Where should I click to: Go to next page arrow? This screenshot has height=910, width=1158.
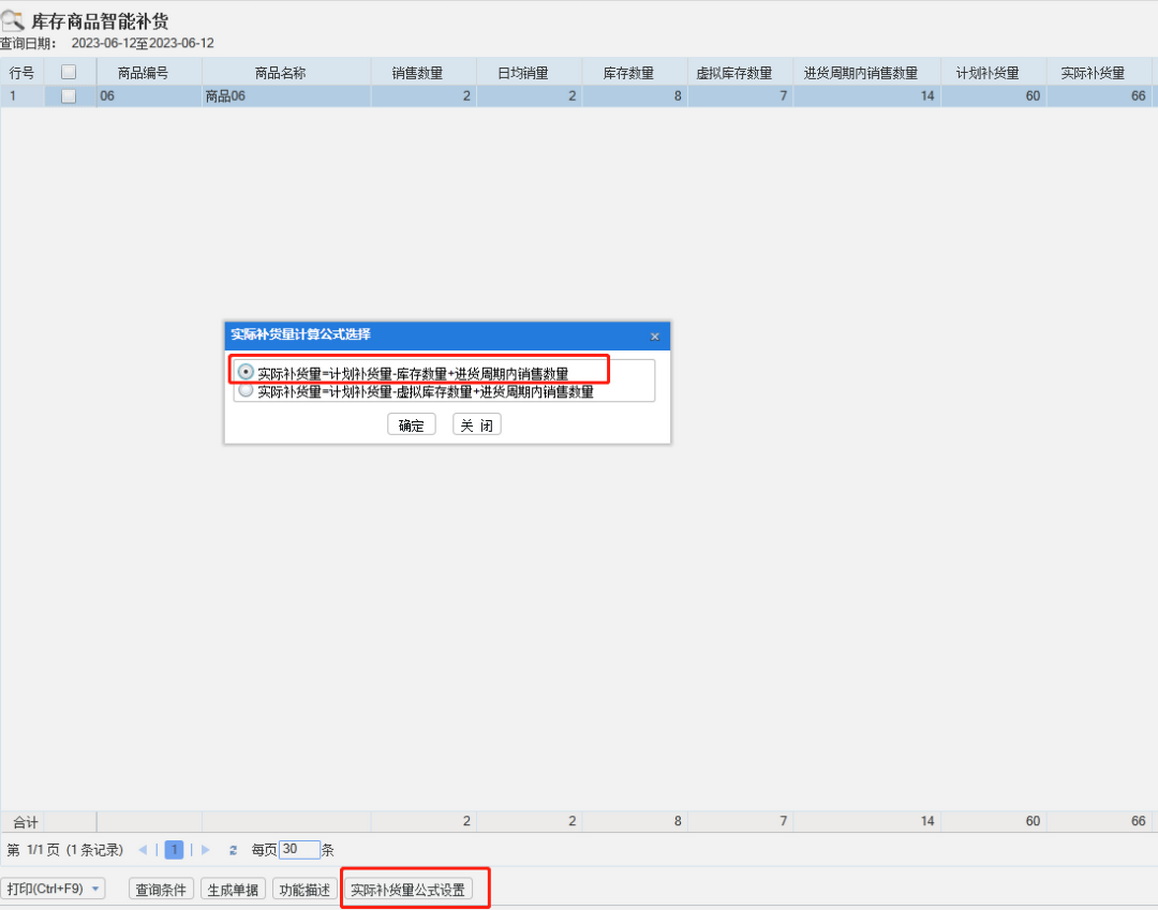pyautogui.click(x=206, y=850)
